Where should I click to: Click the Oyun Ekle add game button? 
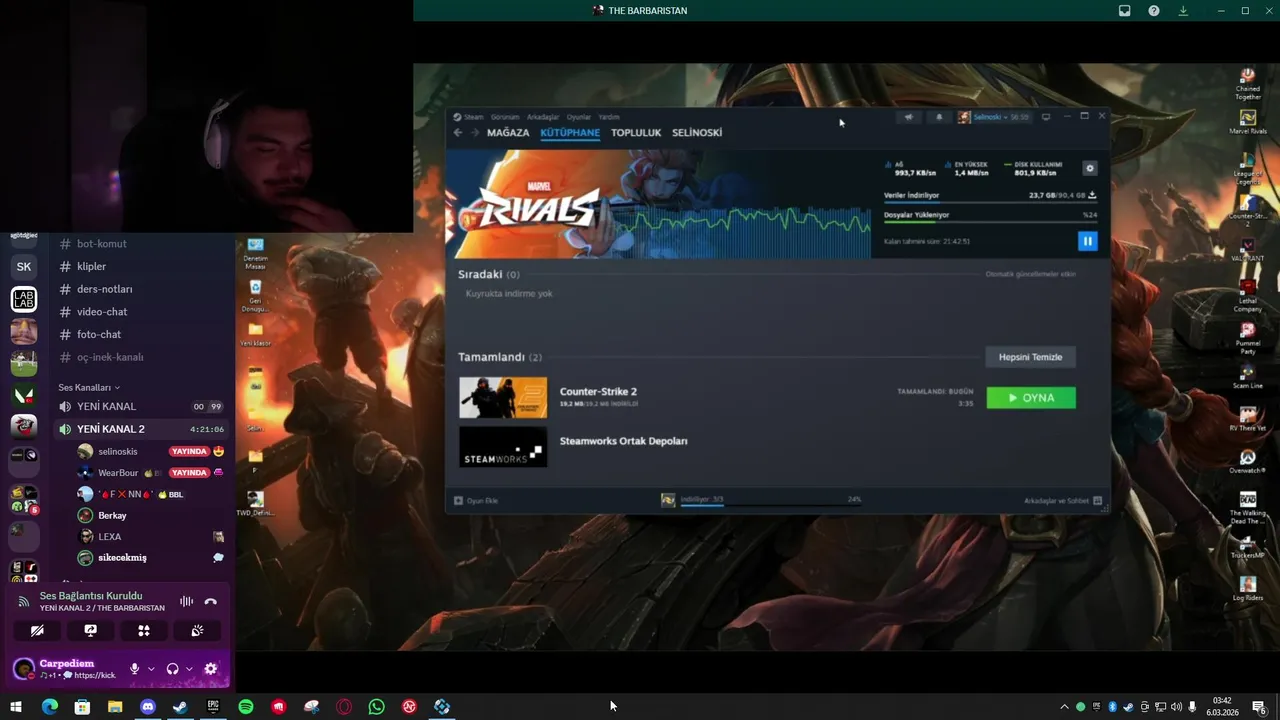[476, 500]
